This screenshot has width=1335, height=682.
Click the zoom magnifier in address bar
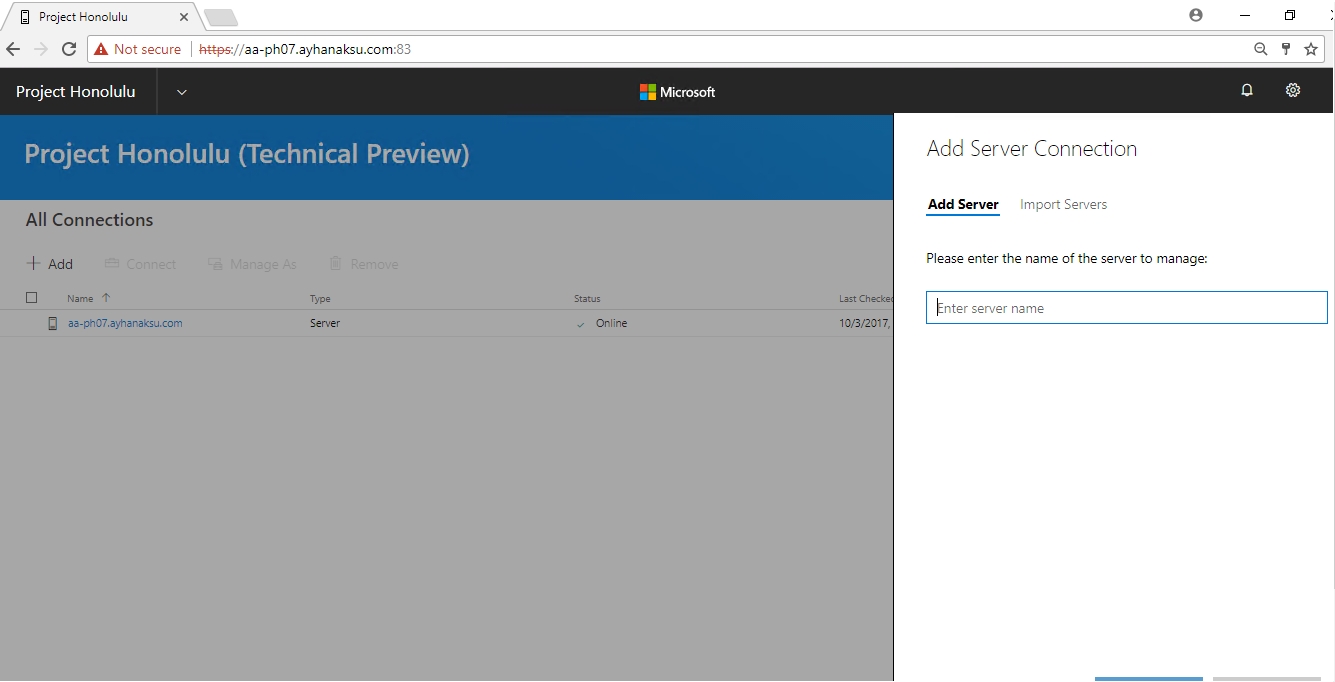click(1261, 49)
